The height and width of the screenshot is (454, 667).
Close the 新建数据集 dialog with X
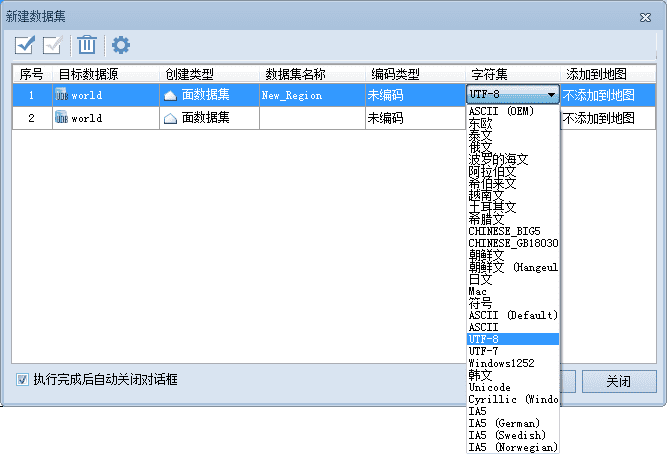[645, 17]
